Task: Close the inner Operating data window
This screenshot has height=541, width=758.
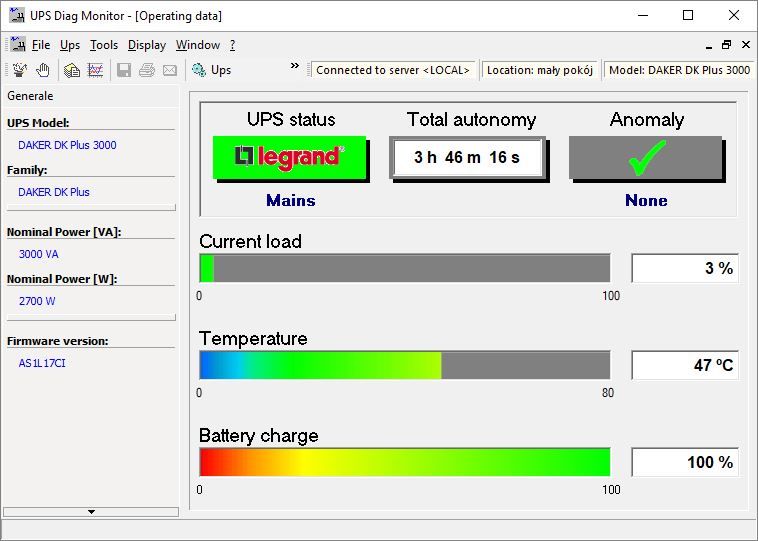Action: coord(746,45)
